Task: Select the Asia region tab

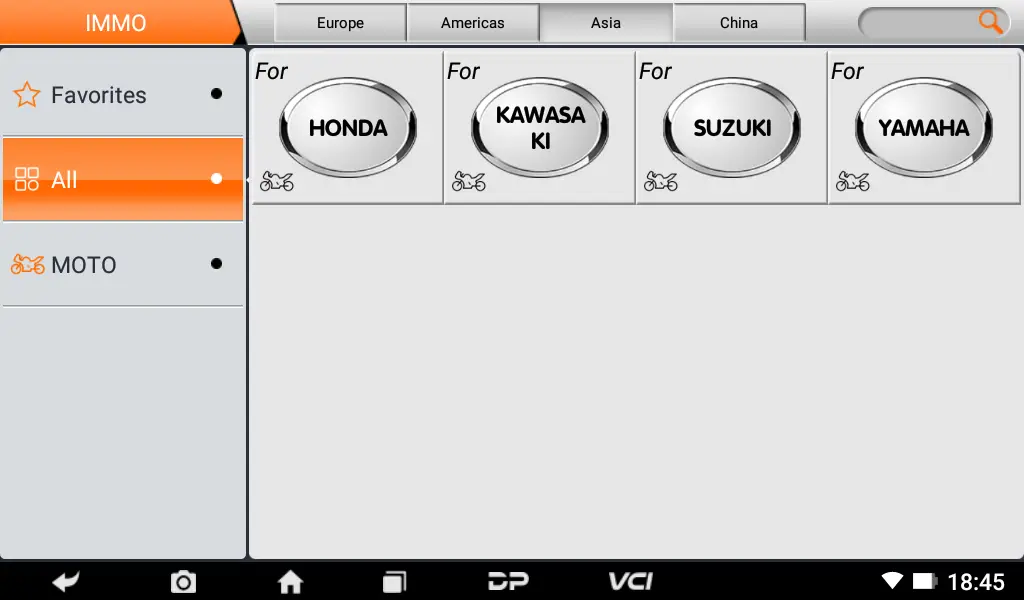Action: pyautogui.click(x=606, y=23)
